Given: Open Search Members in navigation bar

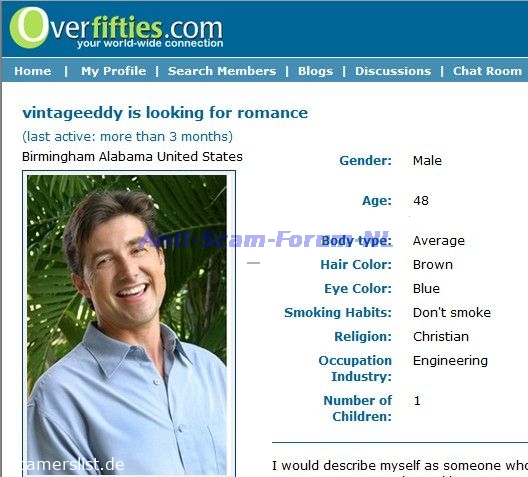Looking at the screenshot, I should click(x=222, y=71).
